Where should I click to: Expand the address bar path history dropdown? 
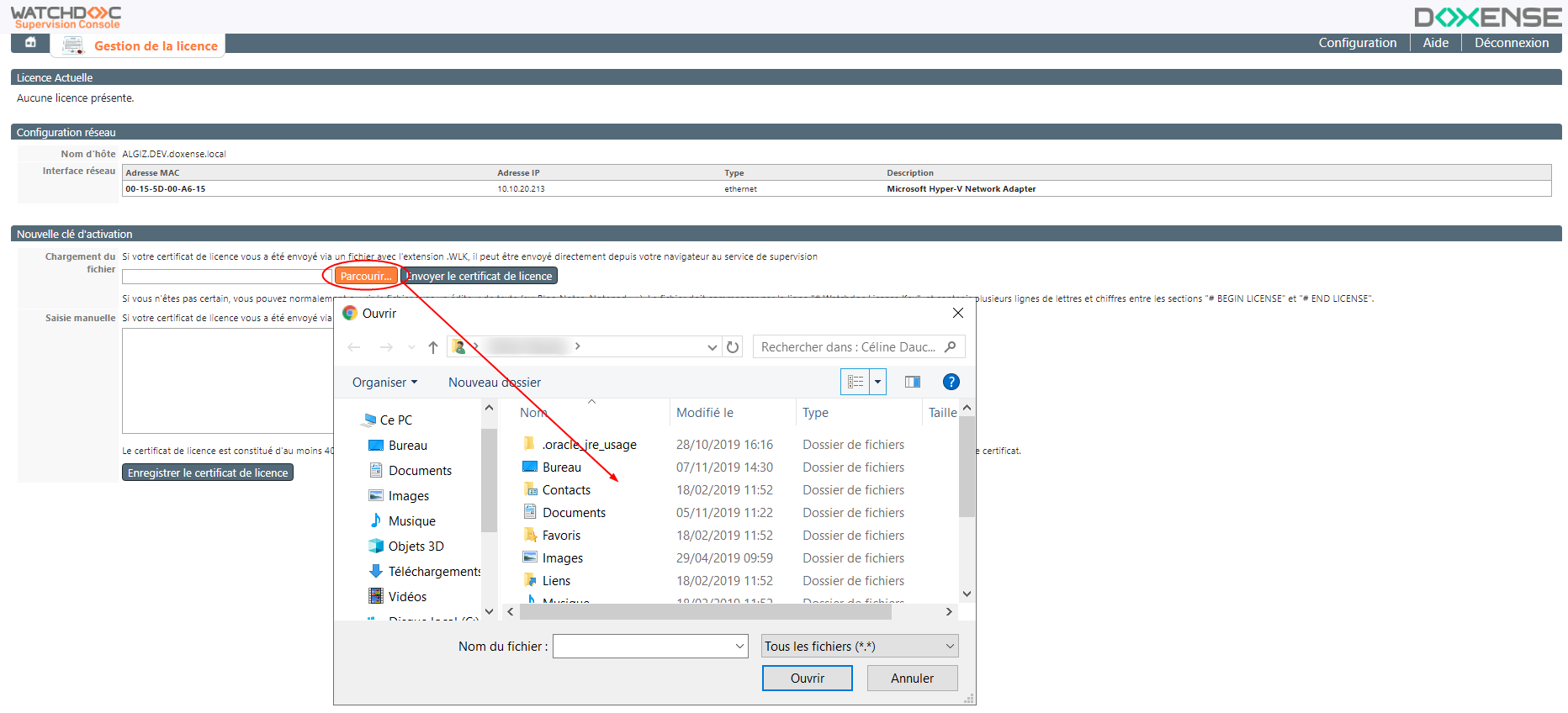(x=712, y=347)
